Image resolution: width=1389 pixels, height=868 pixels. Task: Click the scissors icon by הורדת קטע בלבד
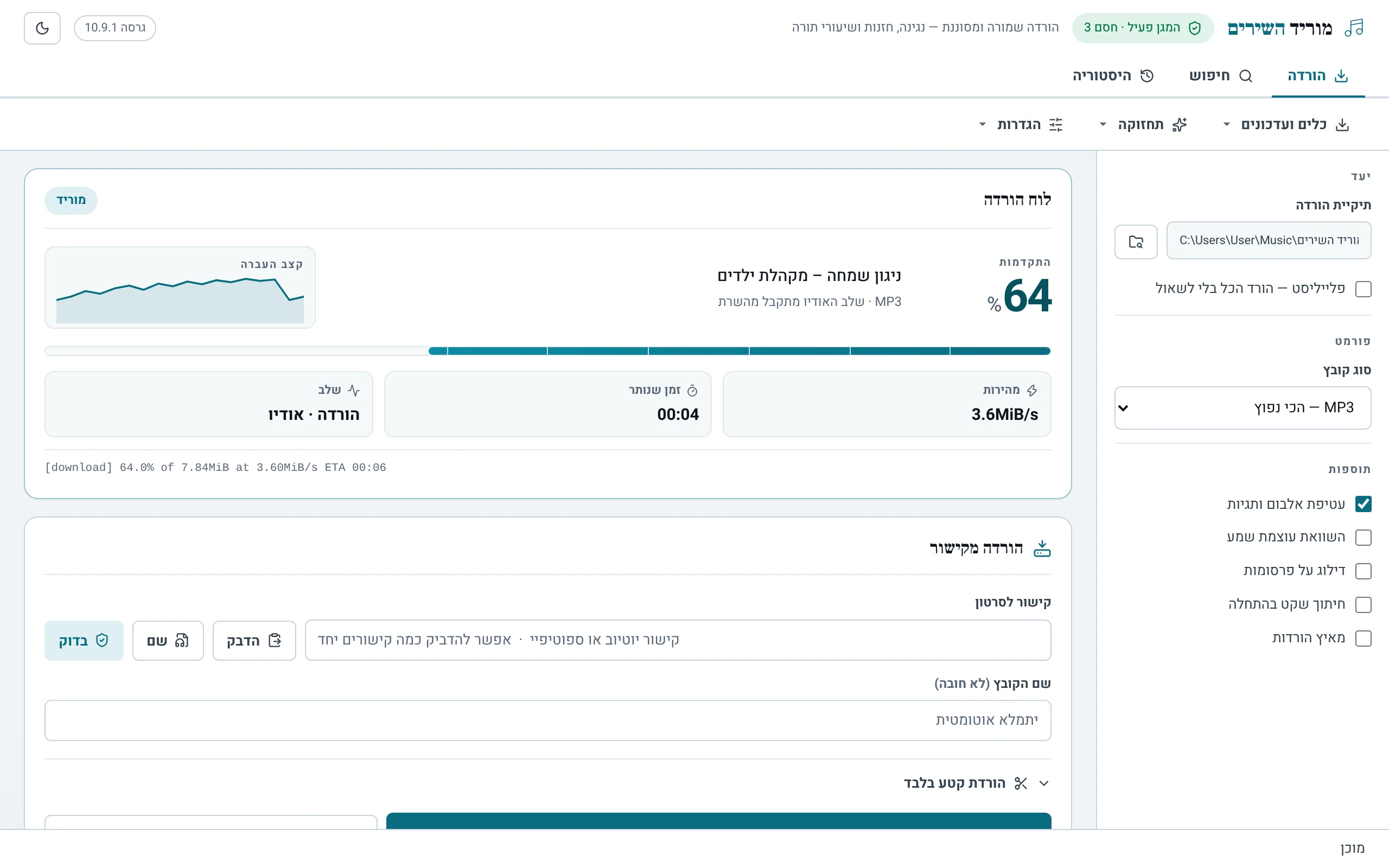1021,783
